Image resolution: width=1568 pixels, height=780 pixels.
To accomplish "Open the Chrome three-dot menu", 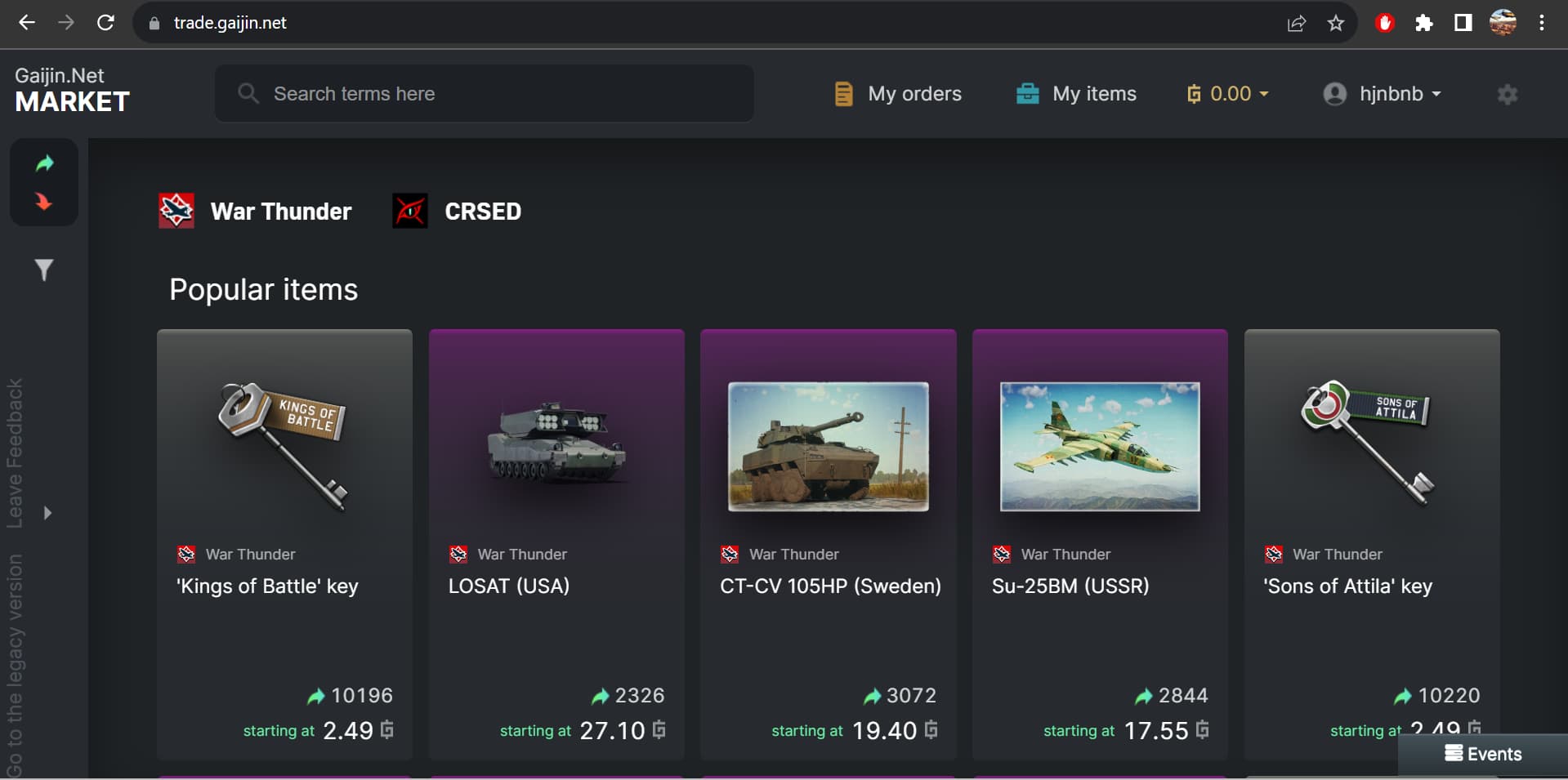I will click(1541, 23).
